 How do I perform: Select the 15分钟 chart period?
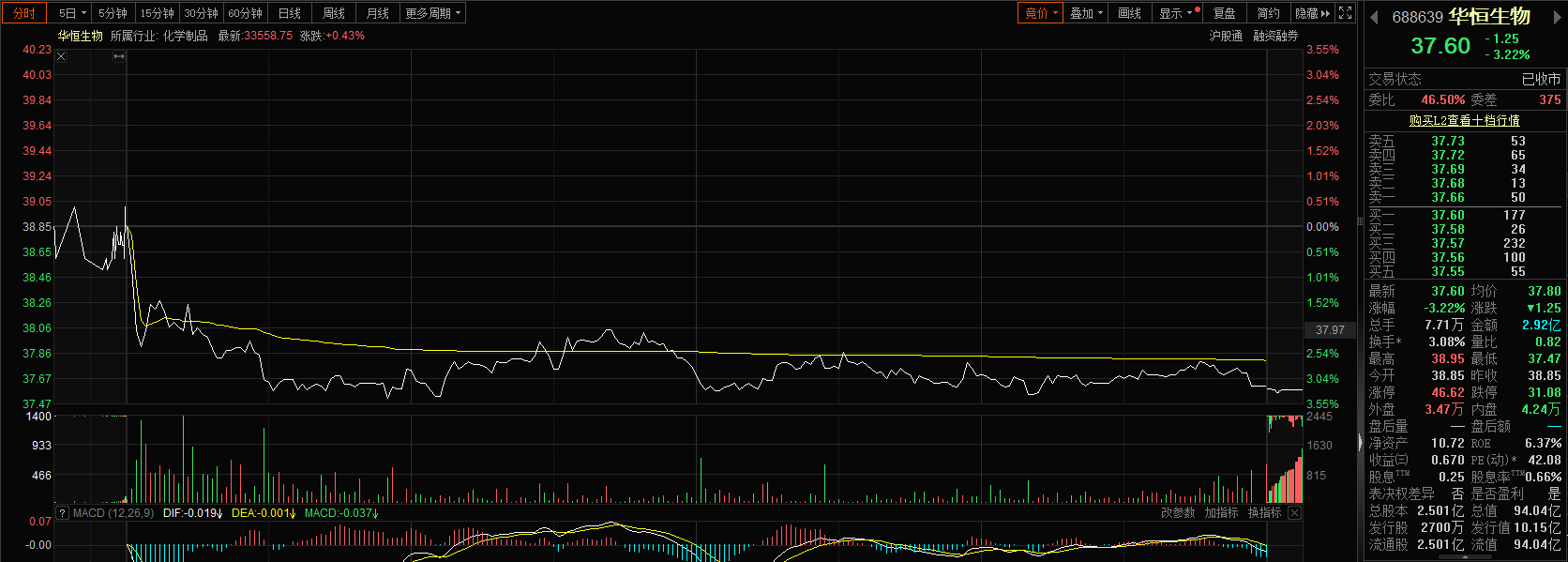click(x=158, y=13)
